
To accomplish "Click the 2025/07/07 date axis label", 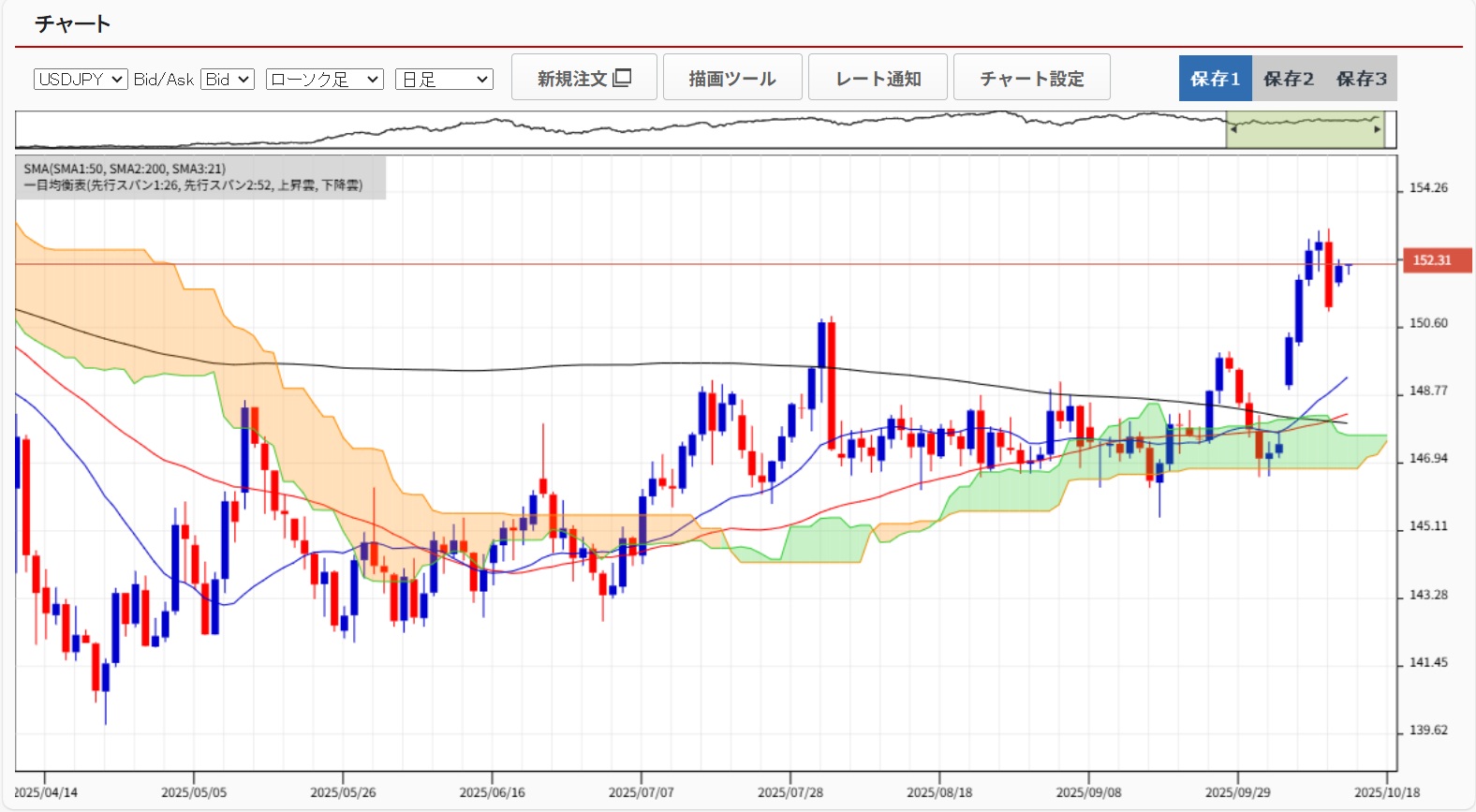I will [x=641, y=792].
